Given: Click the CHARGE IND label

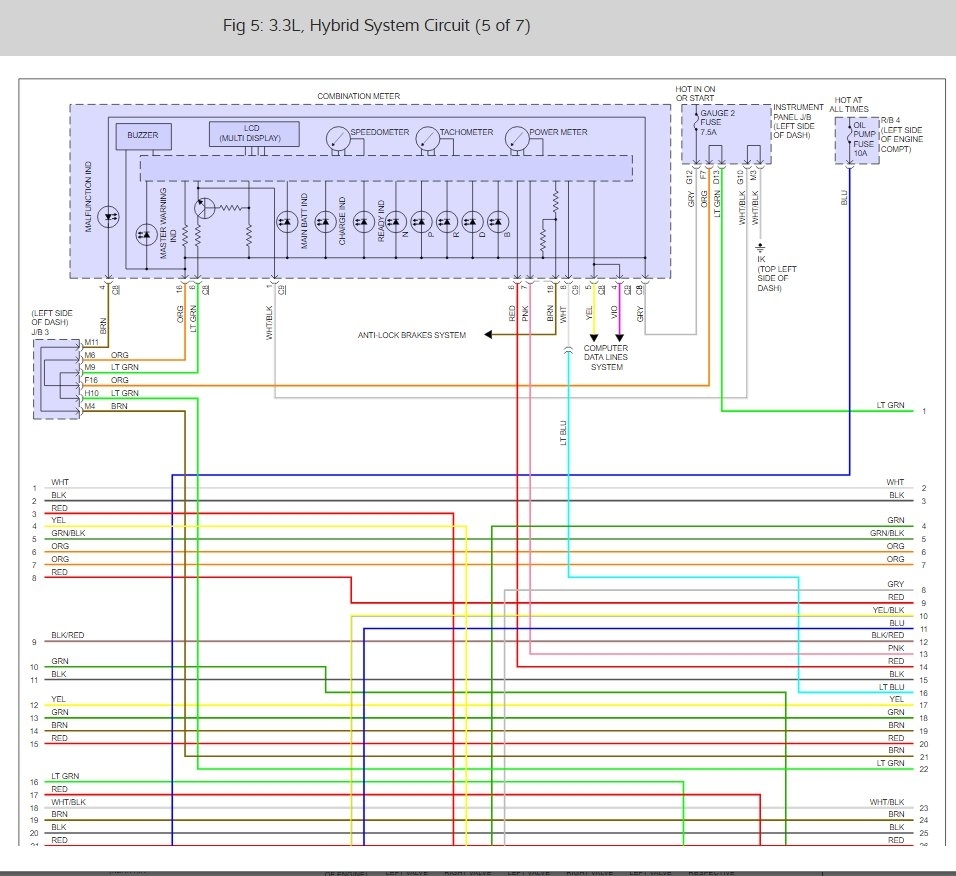Looking at the screenshot, I should (342, 221).
